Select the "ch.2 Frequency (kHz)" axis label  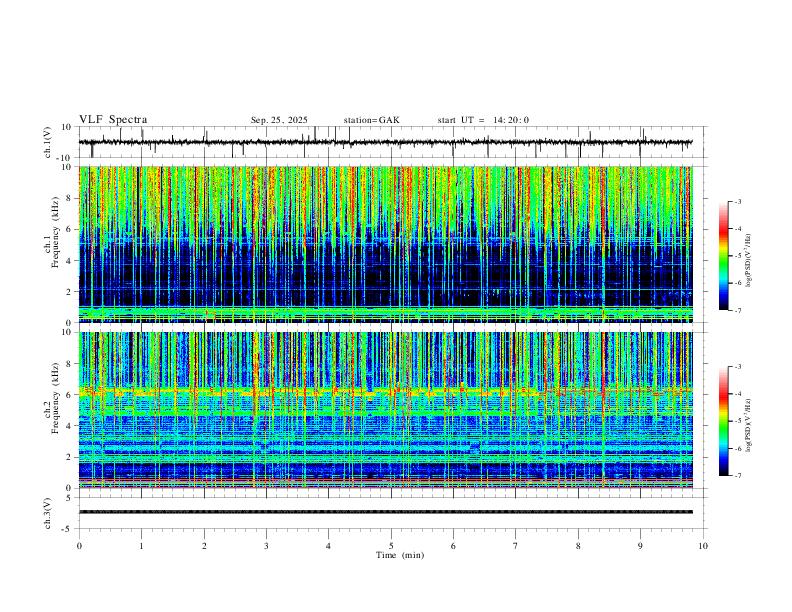point(52,399)
